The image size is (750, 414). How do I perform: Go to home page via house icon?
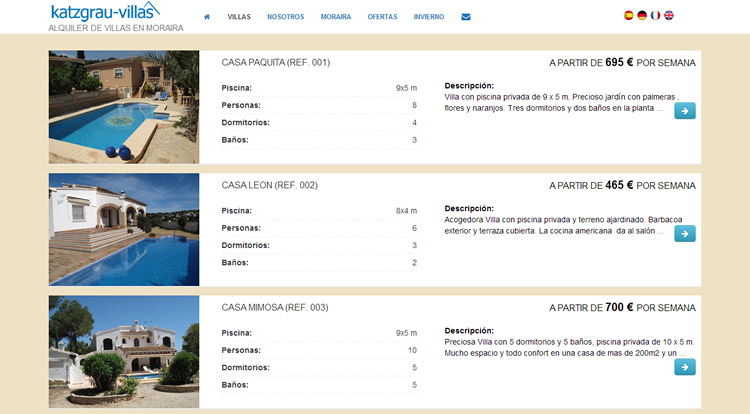pyautogui.click(x=207, y=17)
